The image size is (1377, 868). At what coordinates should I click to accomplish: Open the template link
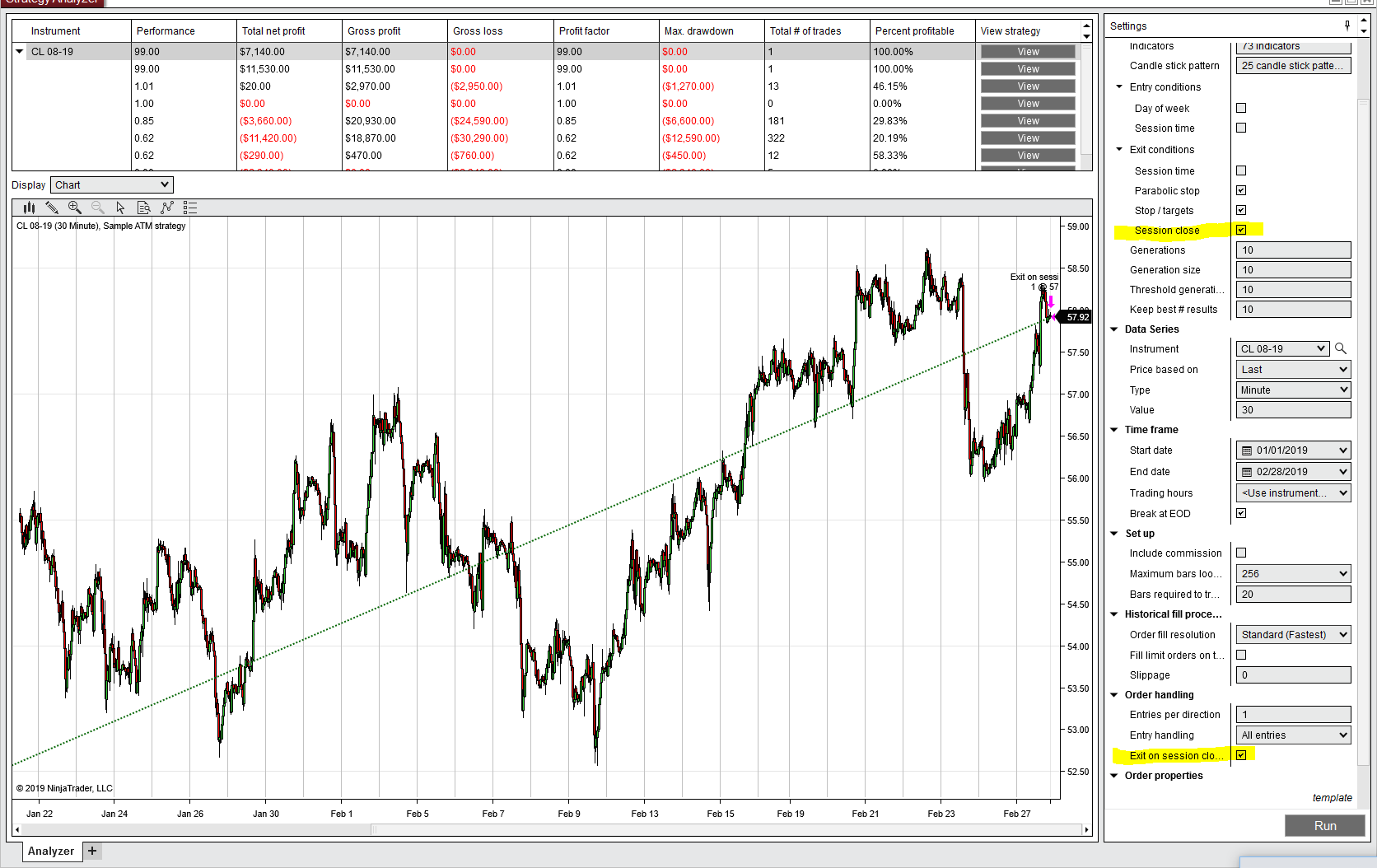[x=1333, y=798]
